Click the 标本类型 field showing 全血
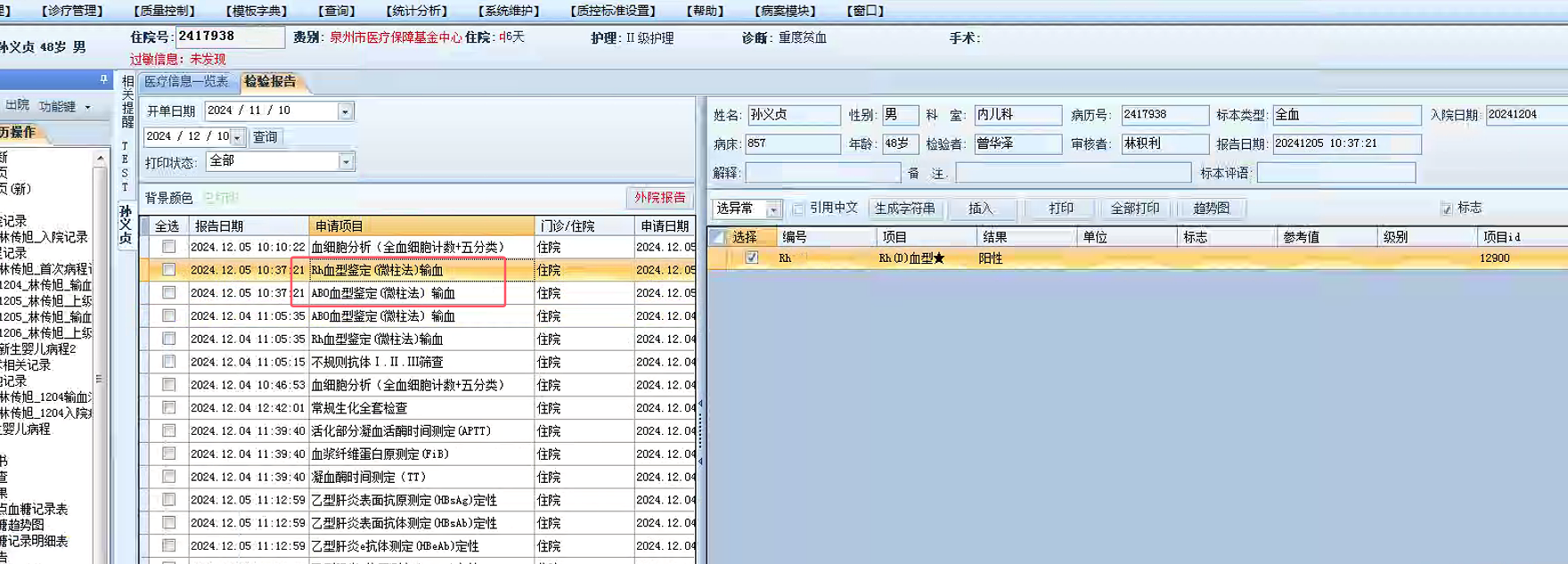The image size is (1568, 564). 1346,115
